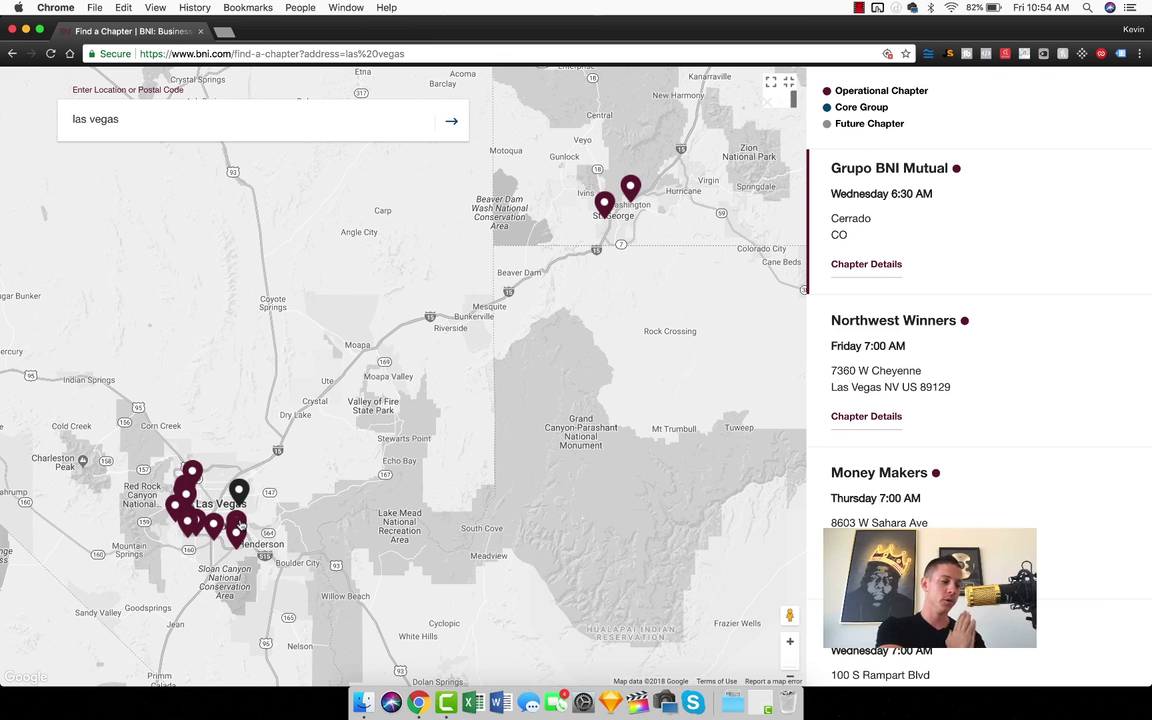Click the webcam video overlay

[929, 588]
